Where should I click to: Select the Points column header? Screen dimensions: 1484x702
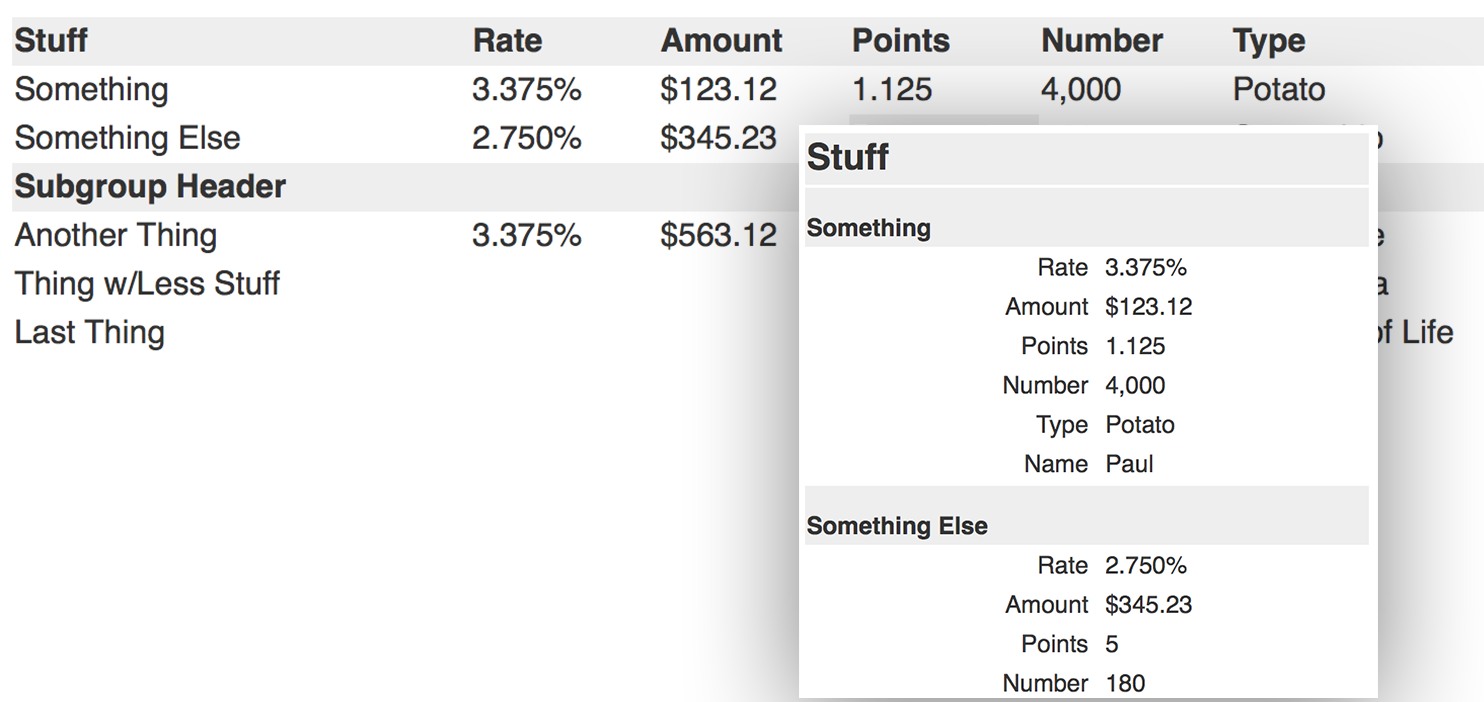tap(901, 41)
